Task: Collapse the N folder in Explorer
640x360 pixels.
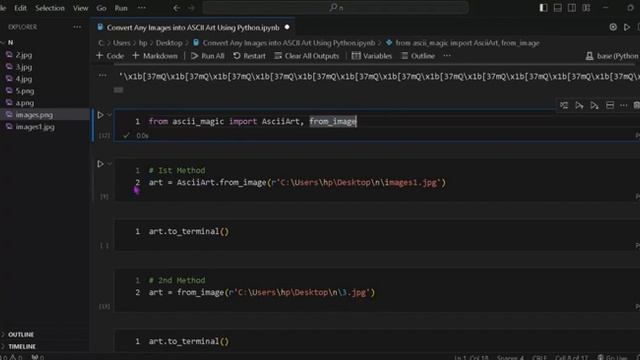Action: click(x=11, y=42)
